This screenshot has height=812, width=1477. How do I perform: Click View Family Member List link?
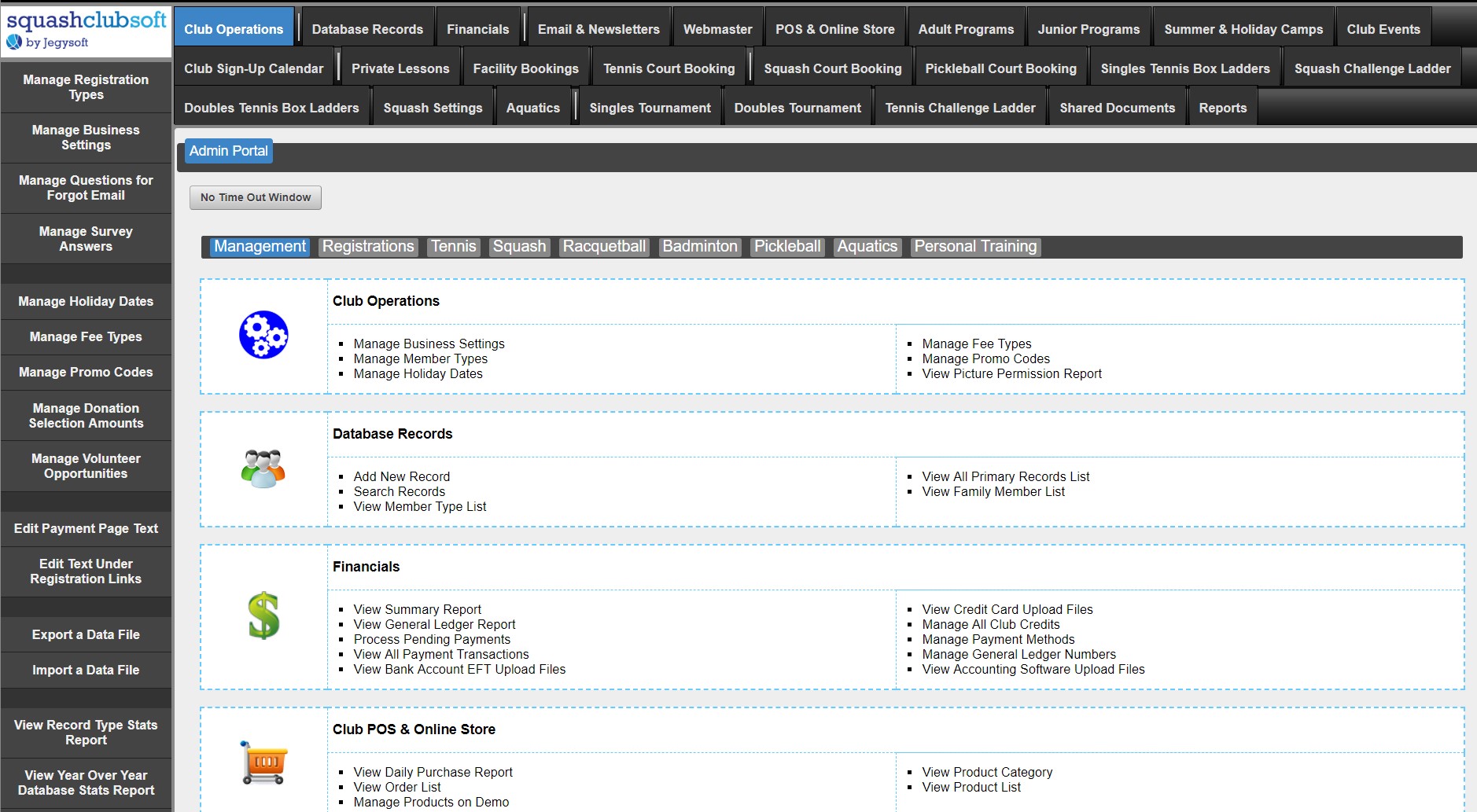993,491
